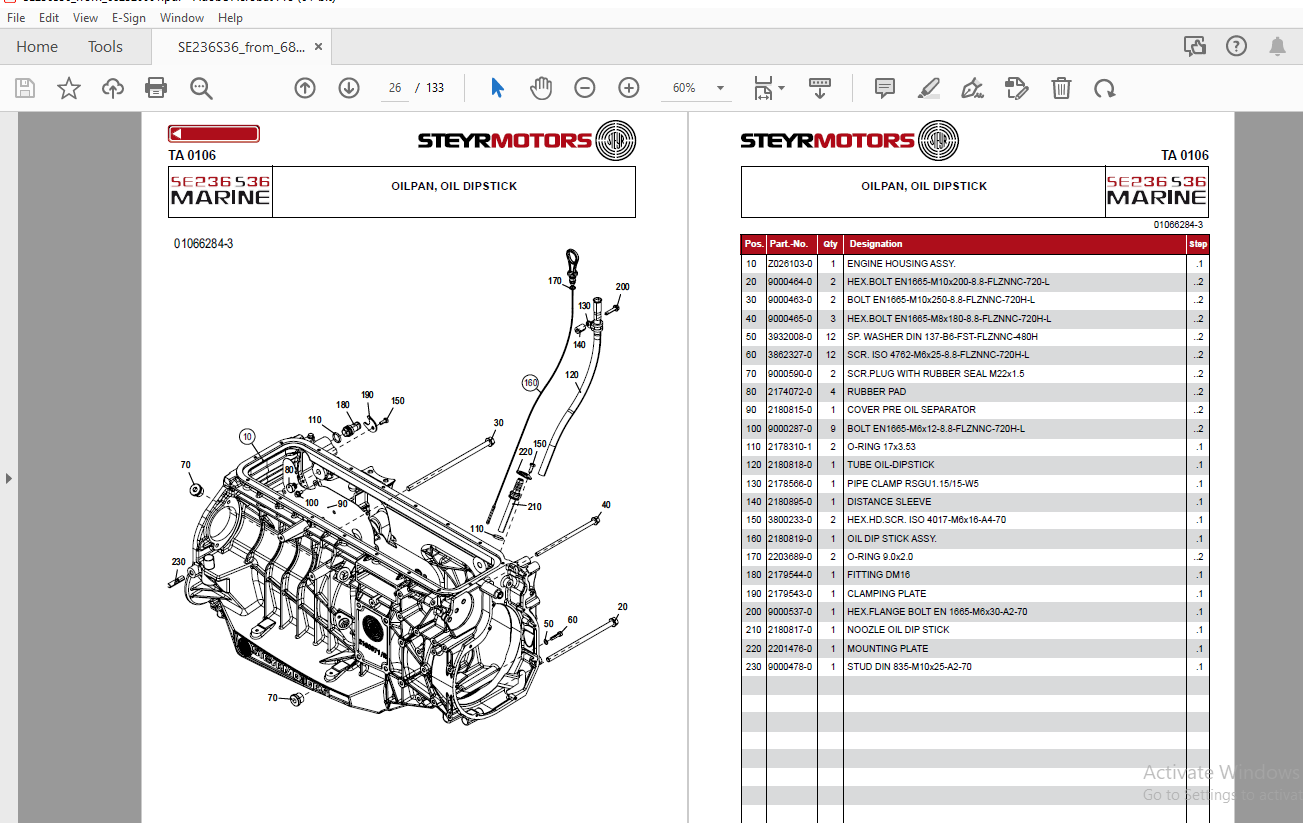This screenshot has width=1303, height=823.
Task: Open the find text magnifier tool
Action: (201, 88)
